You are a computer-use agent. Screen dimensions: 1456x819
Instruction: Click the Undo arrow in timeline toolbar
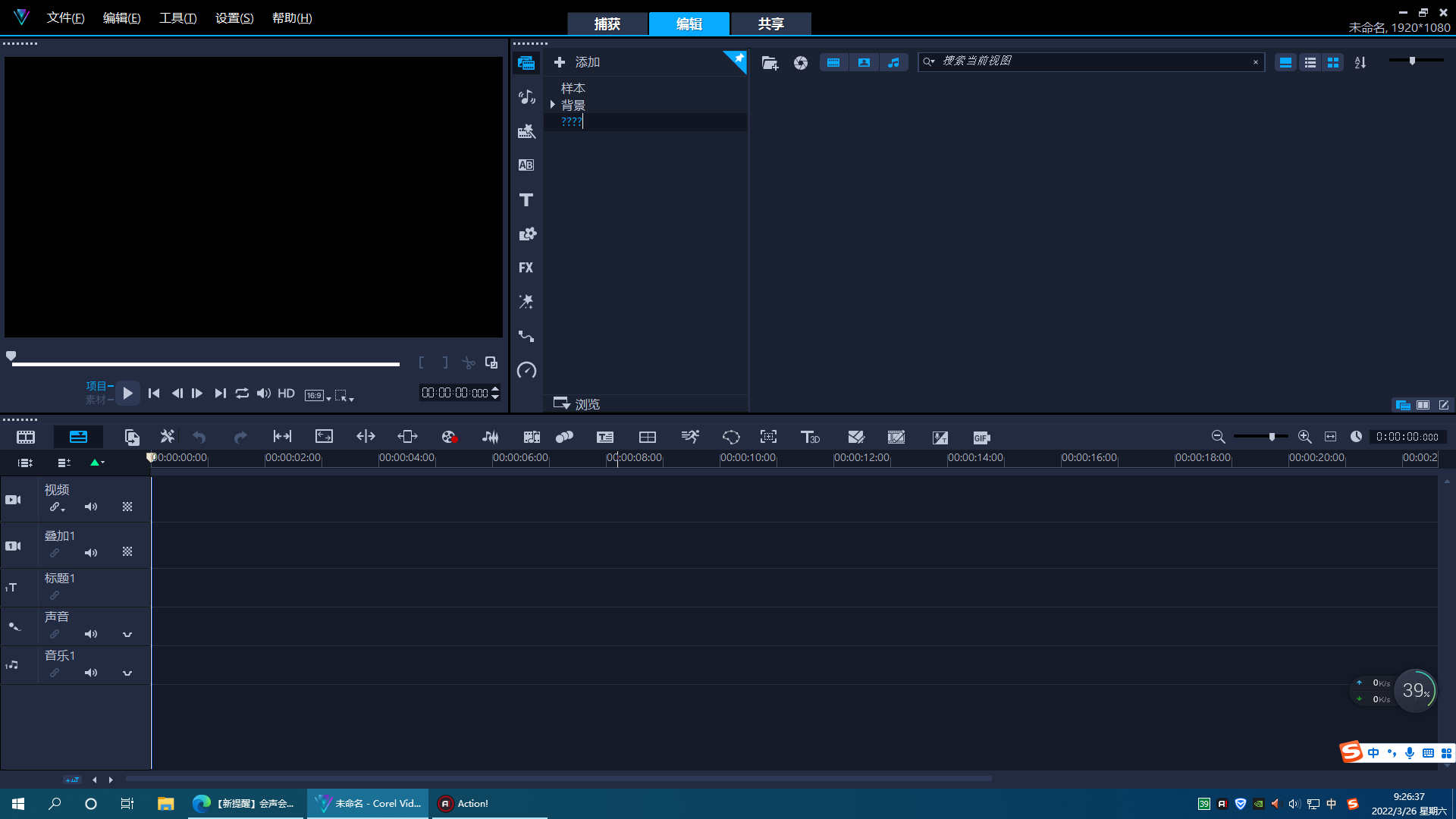pyautogui.click(x=199, y=438)
